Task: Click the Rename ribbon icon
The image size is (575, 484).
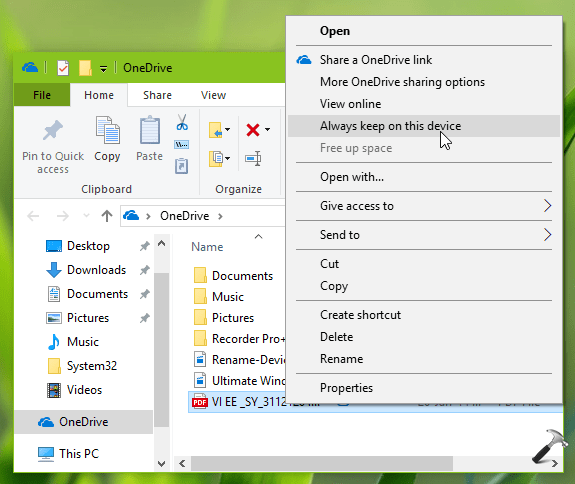Action: pos(253,158)
